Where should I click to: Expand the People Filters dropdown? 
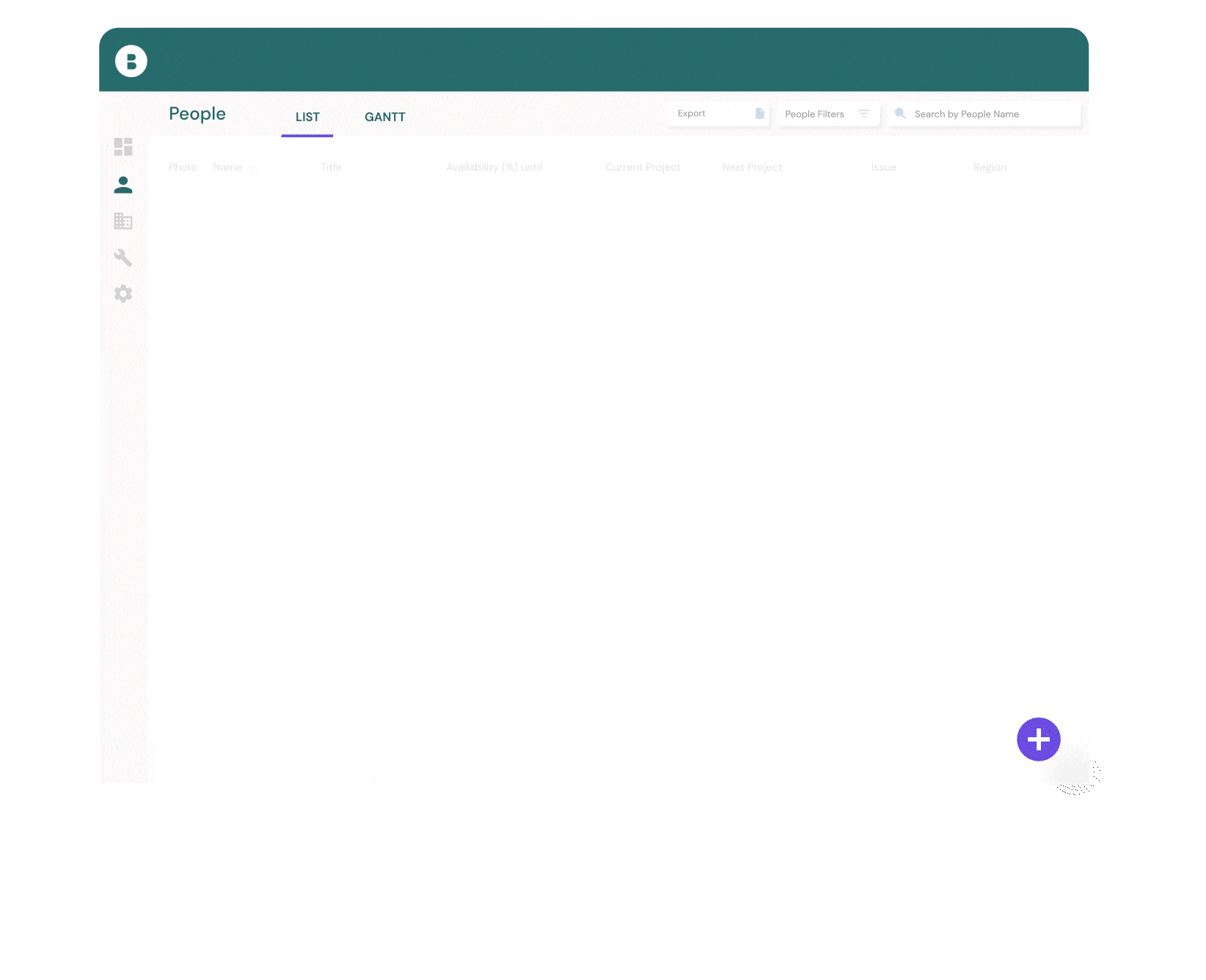coord(827,114)
